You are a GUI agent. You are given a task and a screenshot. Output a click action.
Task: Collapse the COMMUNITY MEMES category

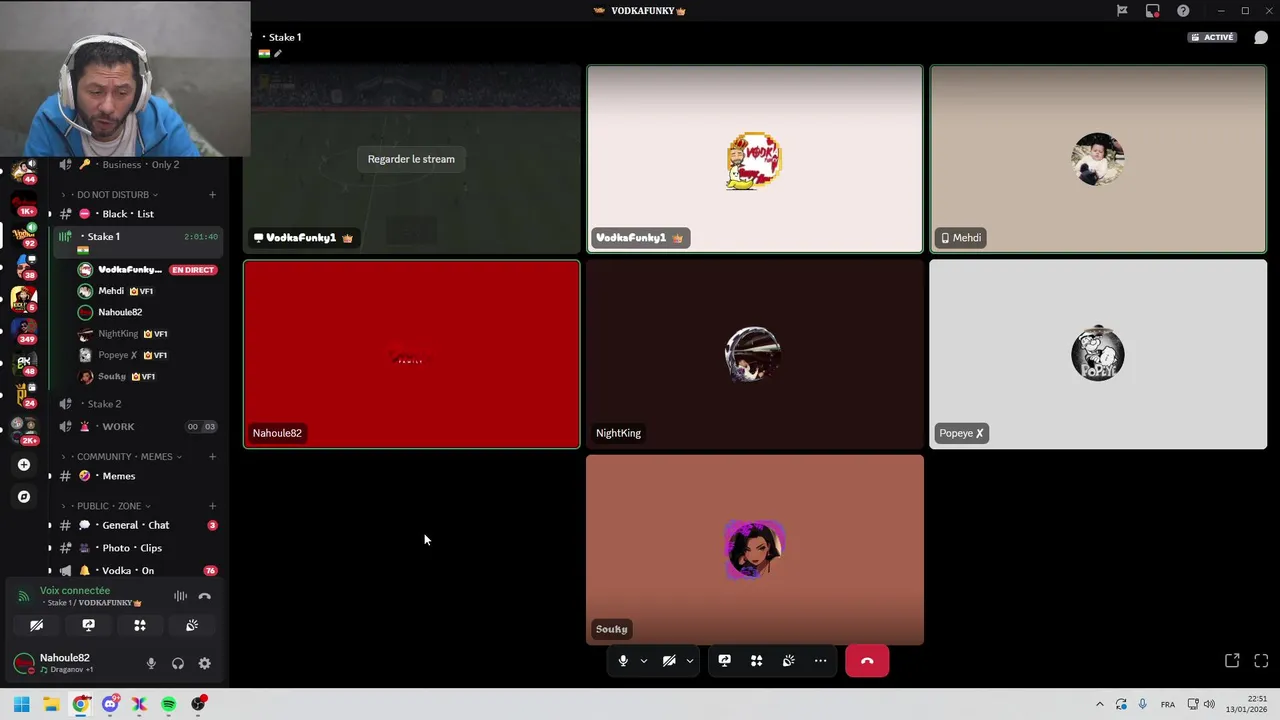[x=124, y=457]
